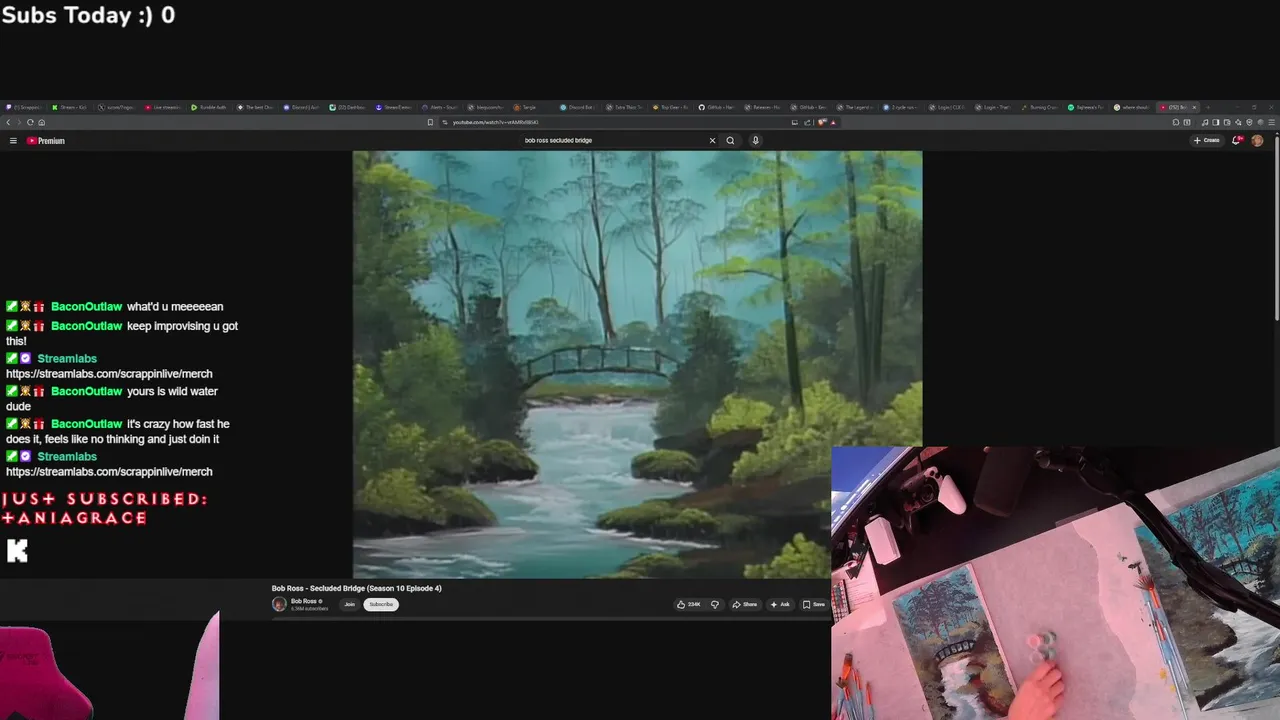Click the webcam overlay of painting desk
The image size is (1280, 720).
tap(1055, 583)
